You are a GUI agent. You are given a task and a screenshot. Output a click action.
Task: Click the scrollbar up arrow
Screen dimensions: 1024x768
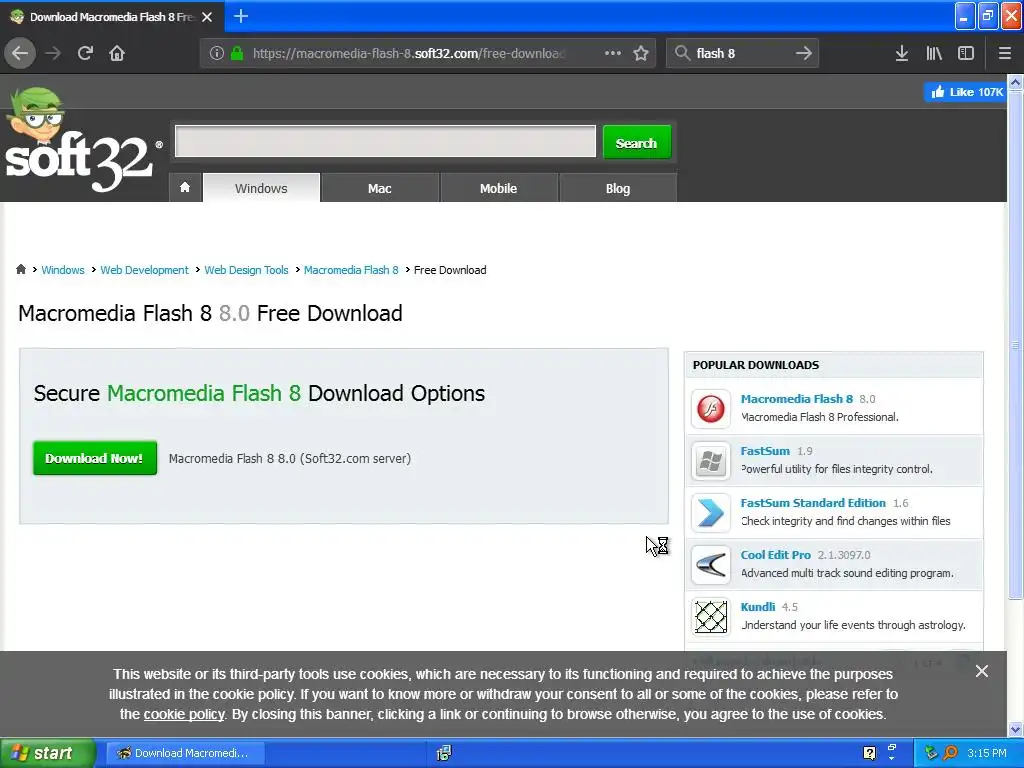[1015, 82]
